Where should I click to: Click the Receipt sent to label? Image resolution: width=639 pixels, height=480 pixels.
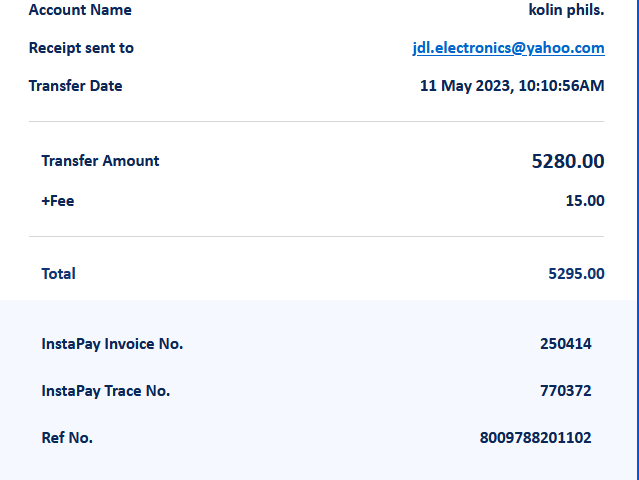[81, 48]
